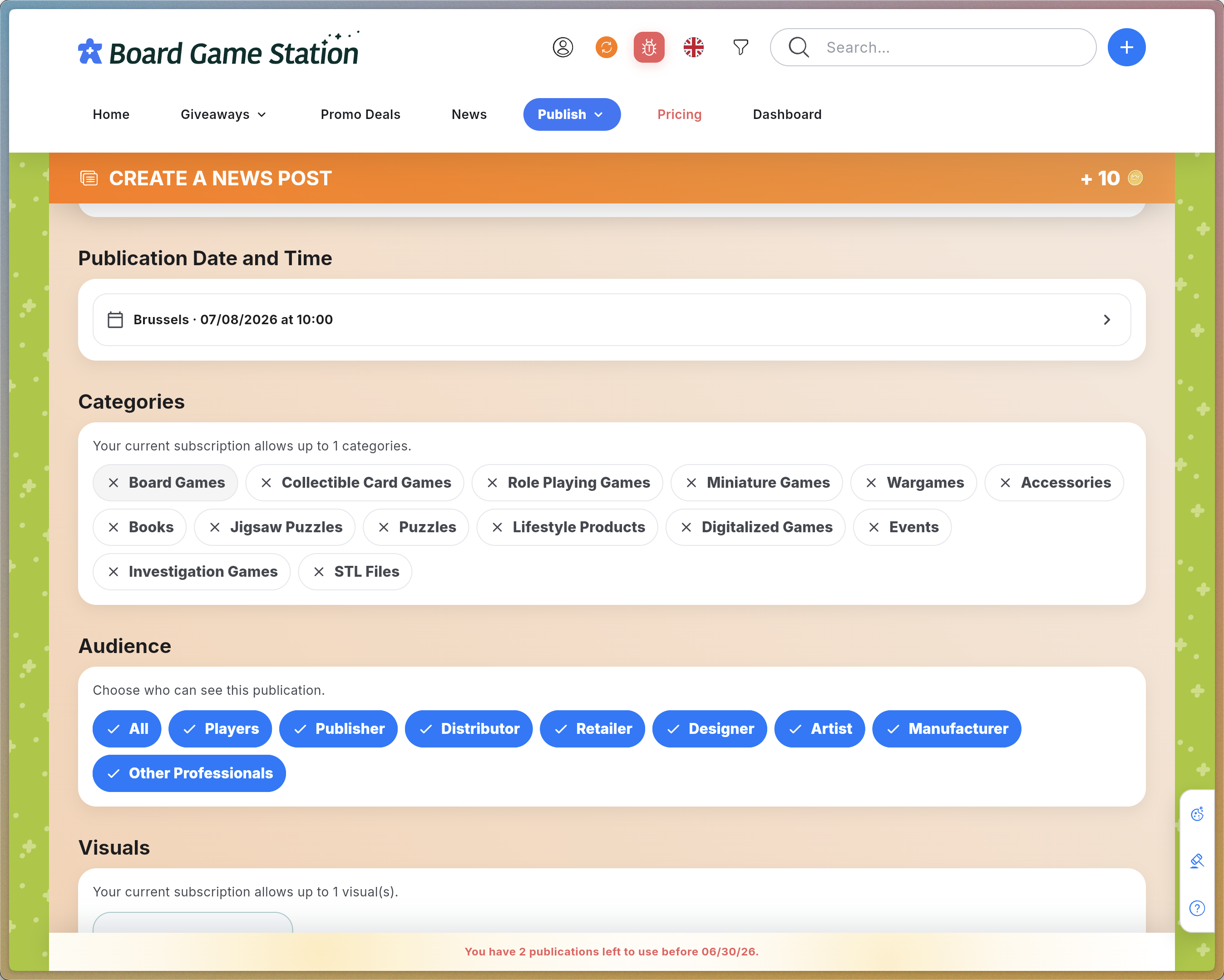
Task: Click the news post header icon
Action: [89, 178]
